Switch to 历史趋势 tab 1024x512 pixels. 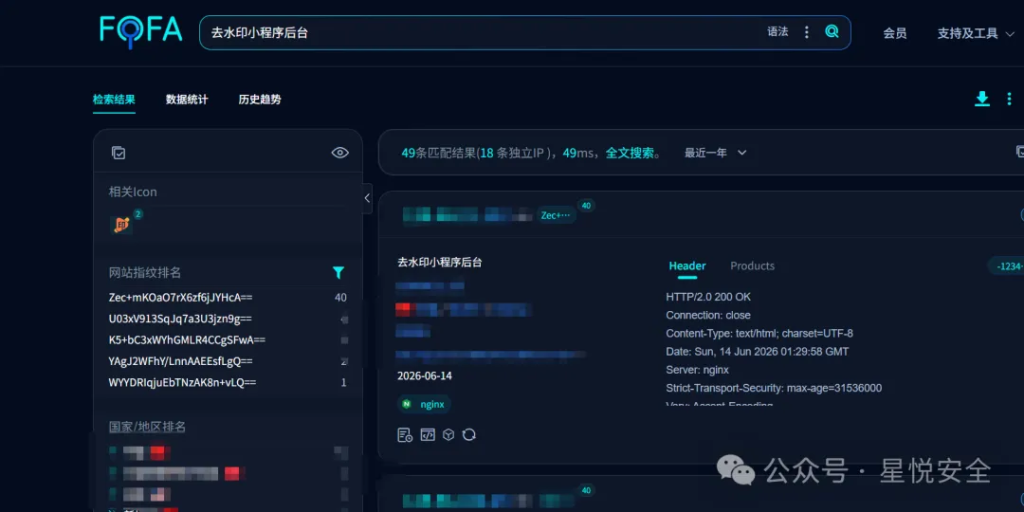tap(260, 100)
